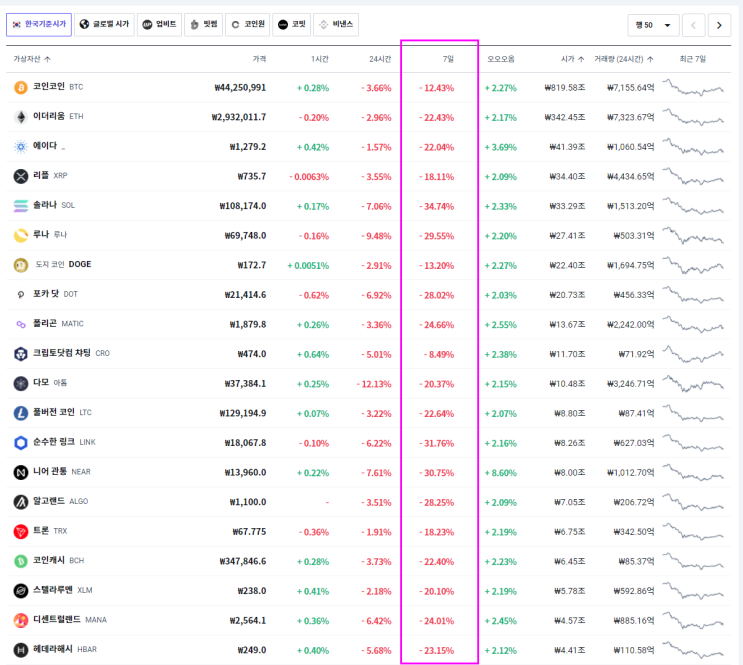Click the +3.69% value in 에이다 row
Viewport: 743px width, 665px height.
coord(500,147)
